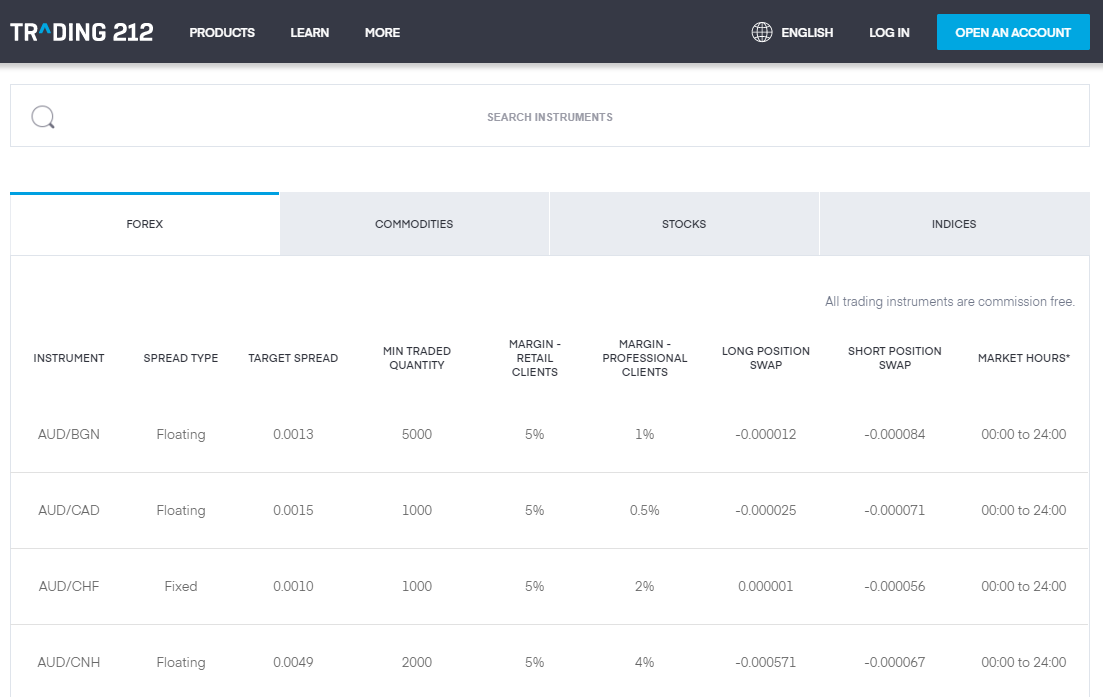Select the FOREX tab

(x=144, y=223)
